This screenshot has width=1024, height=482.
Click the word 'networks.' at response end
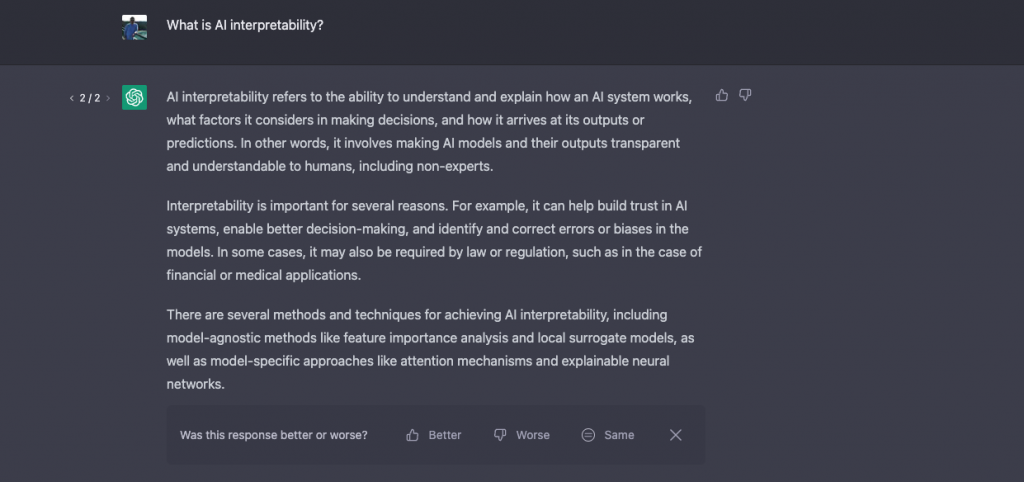click(196, 384)
